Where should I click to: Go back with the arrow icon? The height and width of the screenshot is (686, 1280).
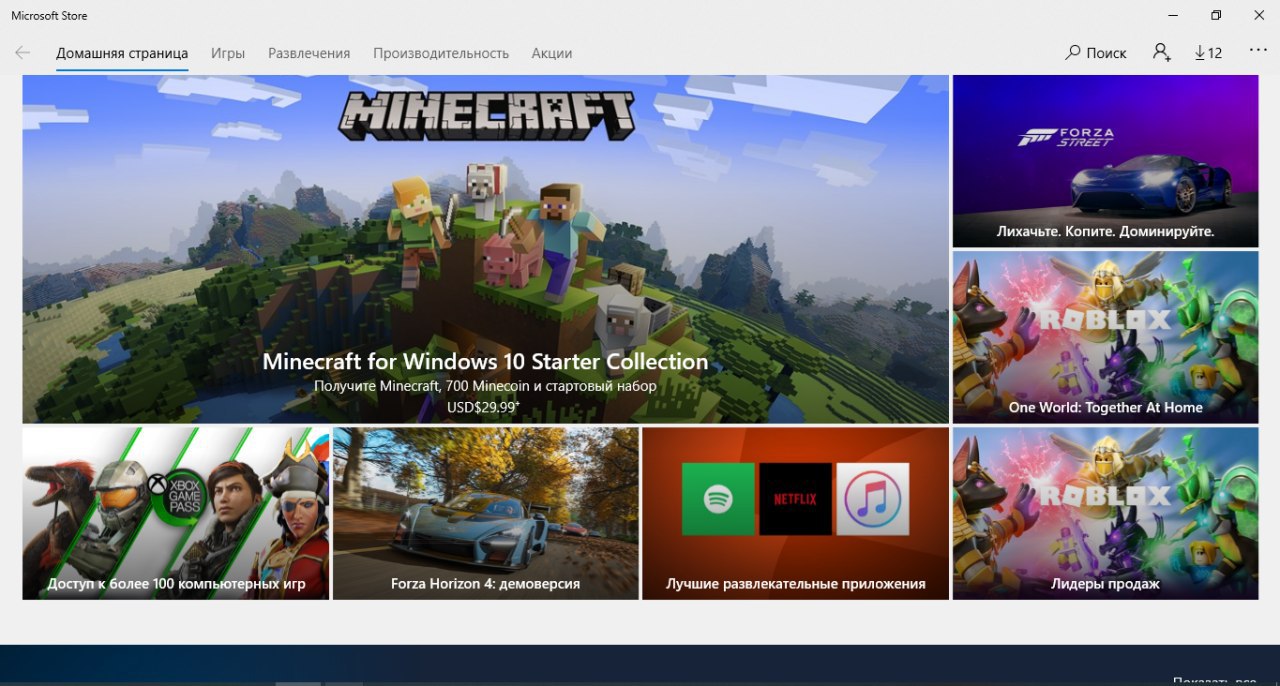point(22,53)
